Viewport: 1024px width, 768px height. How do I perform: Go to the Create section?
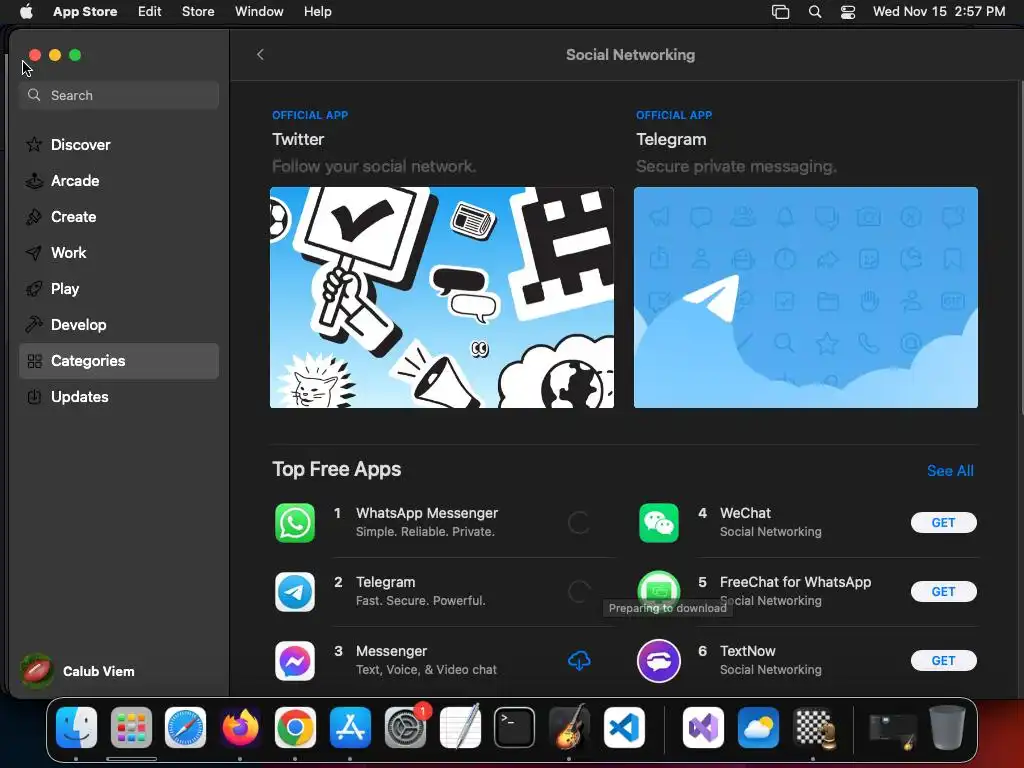(x=119, y=217)
